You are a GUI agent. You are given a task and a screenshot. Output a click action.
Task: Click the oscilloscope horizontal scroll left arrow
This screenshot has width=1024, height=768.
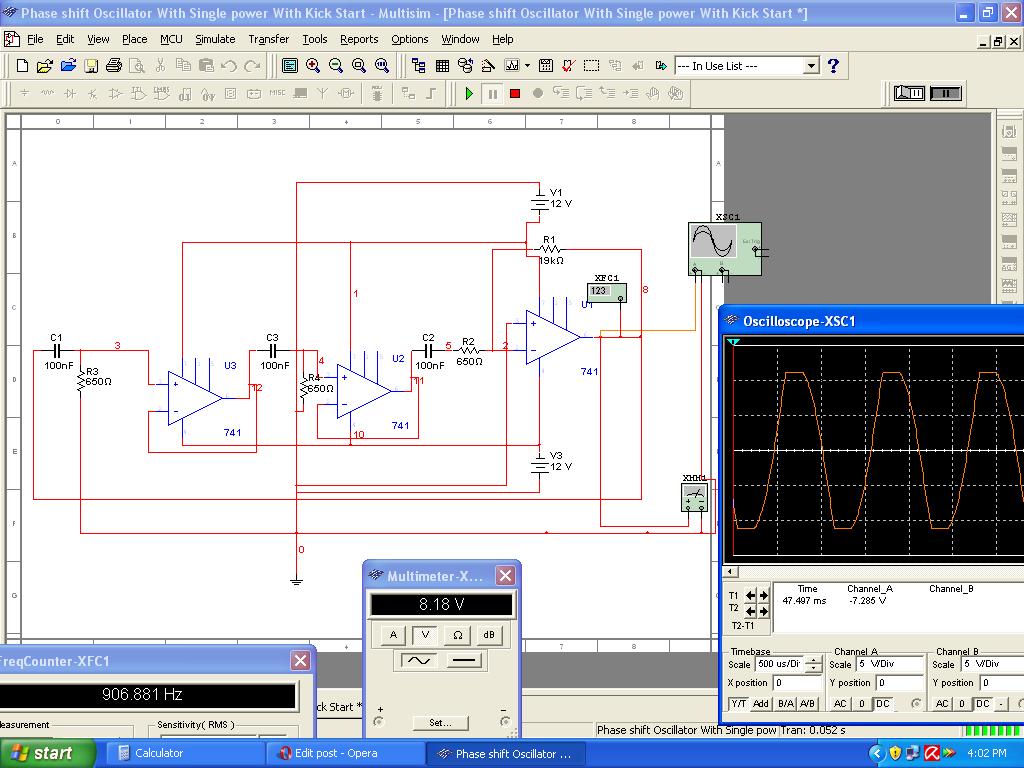(x=731, y=572)
